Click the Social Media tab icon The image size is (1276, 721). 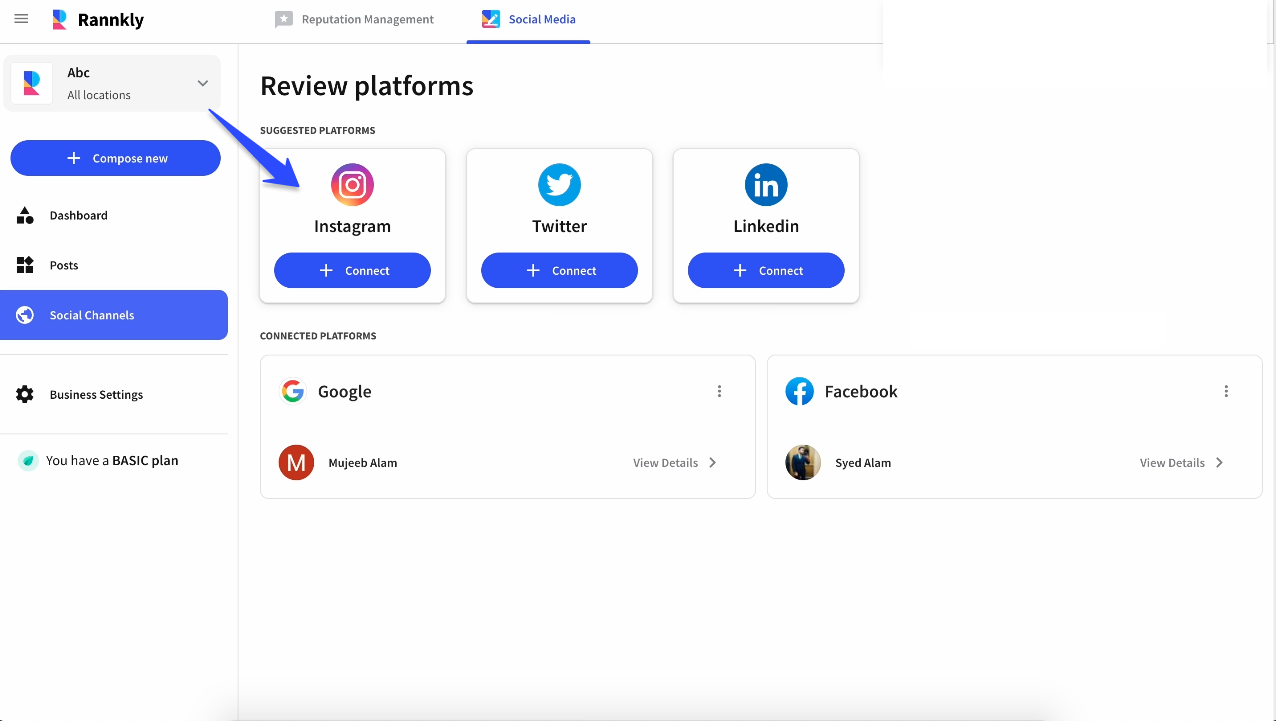(x=490, y=19)
